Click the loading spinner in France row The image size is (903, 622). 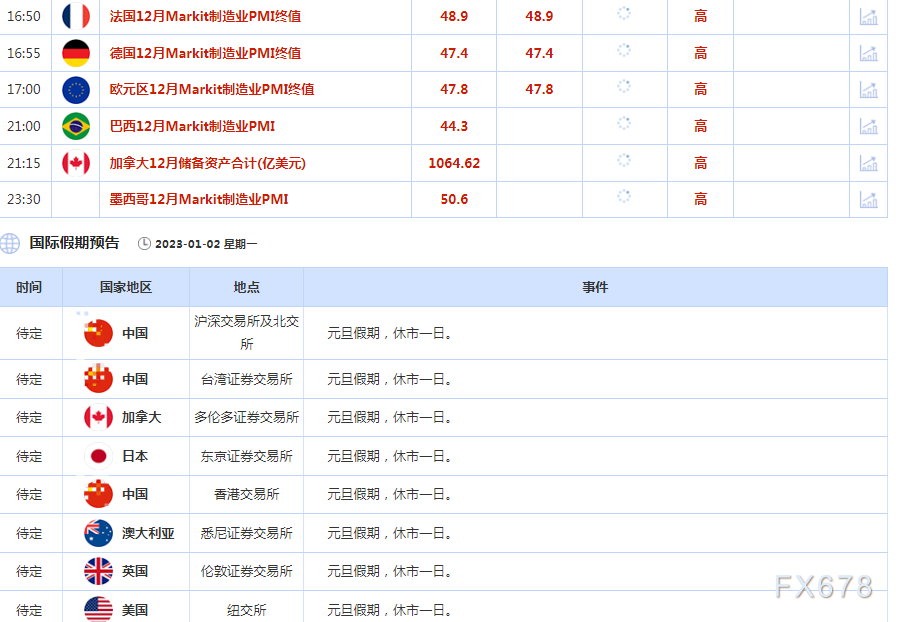coord(624,13)
